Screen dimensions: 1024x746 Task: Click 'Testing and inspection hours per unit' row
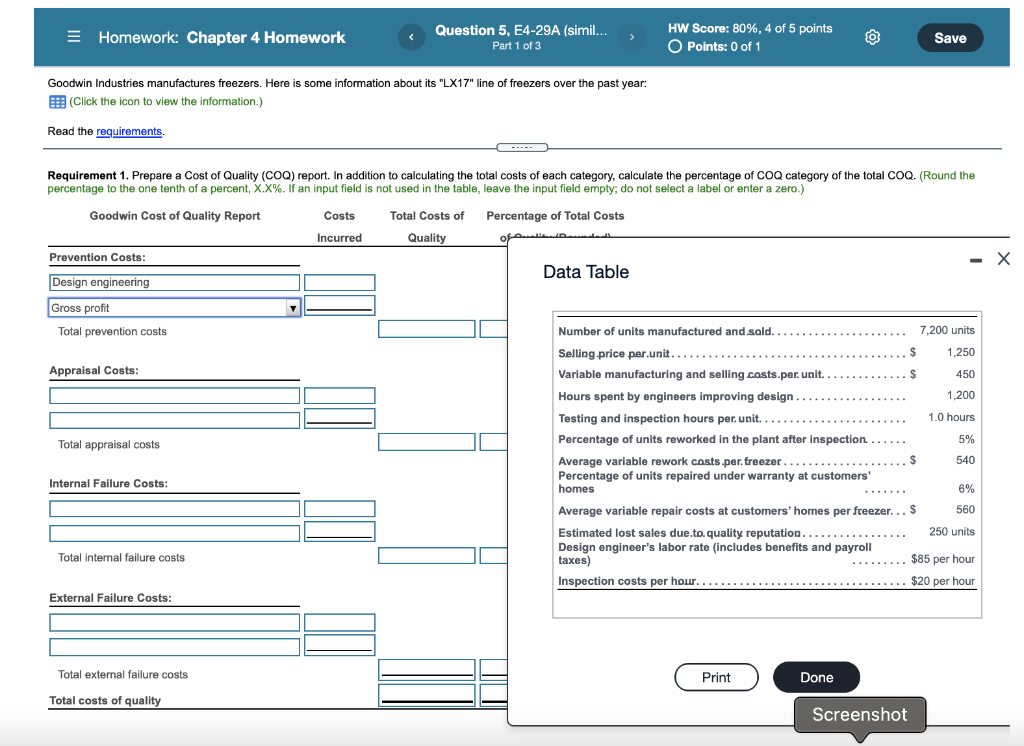coord(766,417)
